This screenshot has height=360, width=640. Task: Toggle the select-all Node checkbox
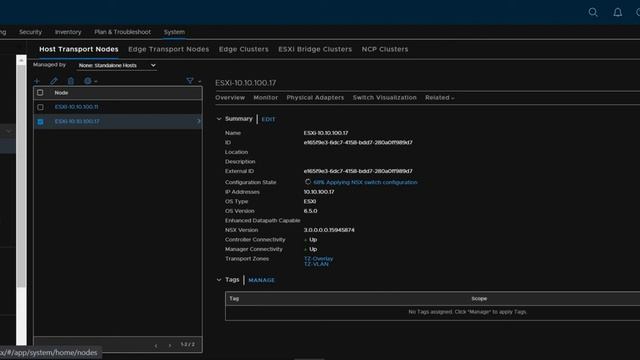(40, 93)
